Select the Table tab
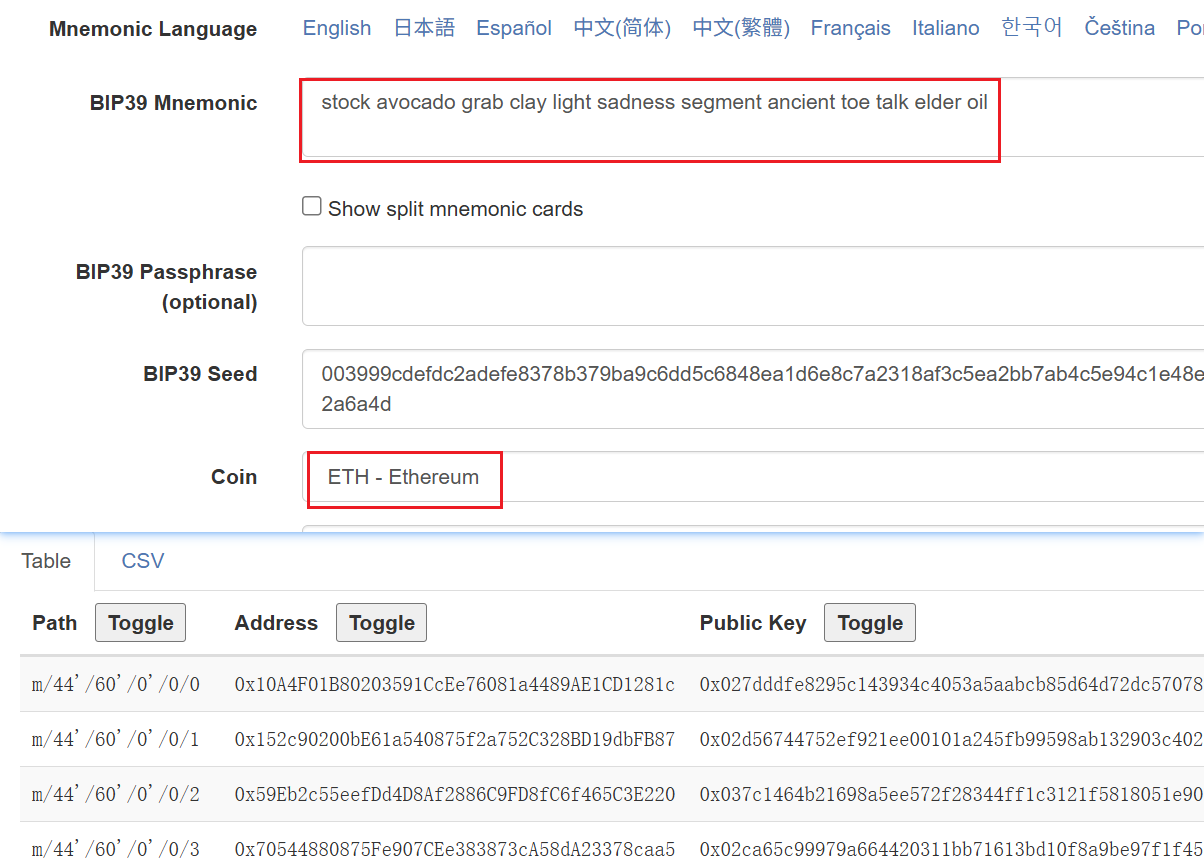This screenshot has width=1204, height=859. pyautogui.click(x=47, y=561)
